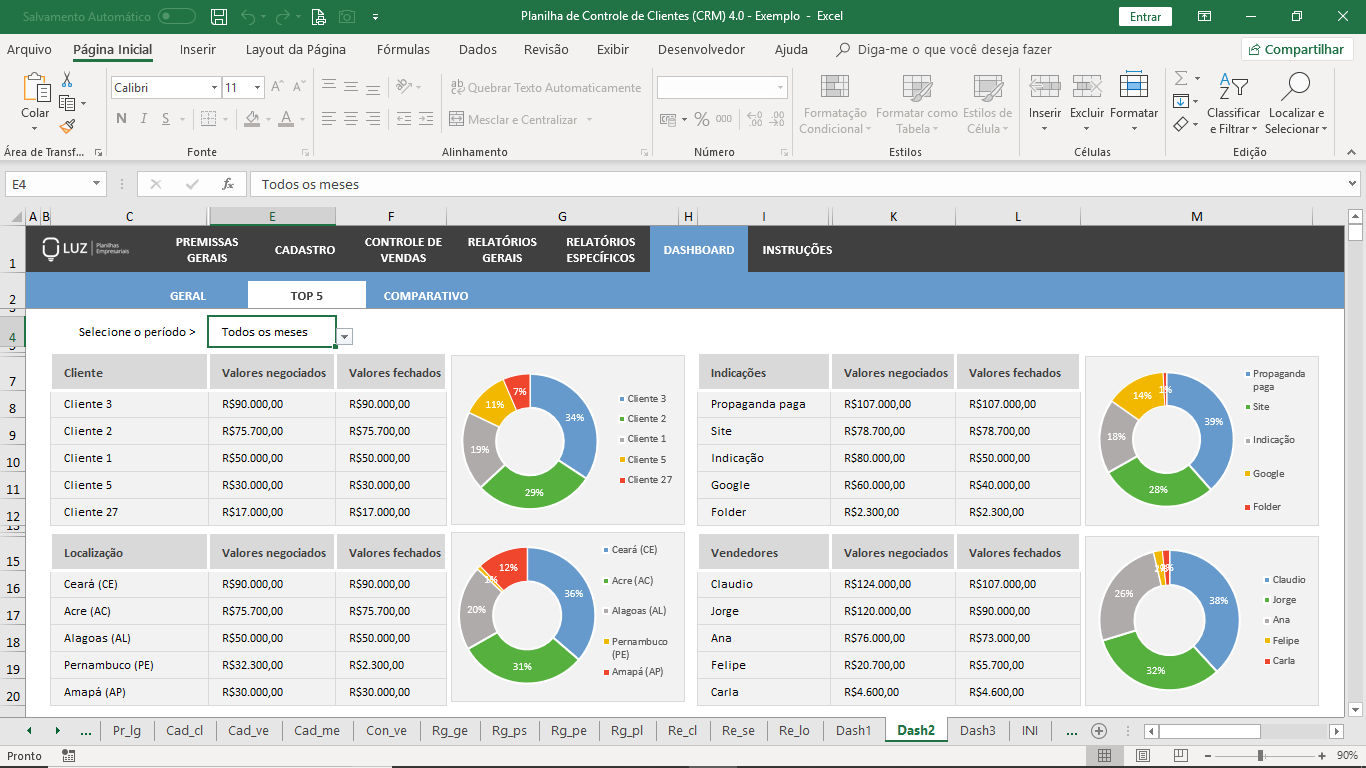Viewport: 1366px width, 768px height.
Task: Toggle Quebrar Texto Automaticamente
Action: (546, 88)
